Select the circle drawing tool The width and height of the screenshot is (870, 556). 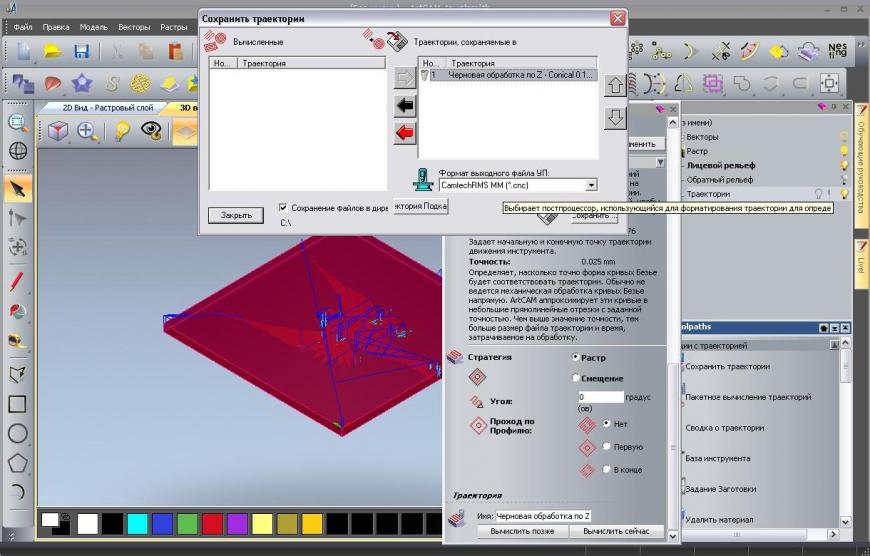(17, 433)
